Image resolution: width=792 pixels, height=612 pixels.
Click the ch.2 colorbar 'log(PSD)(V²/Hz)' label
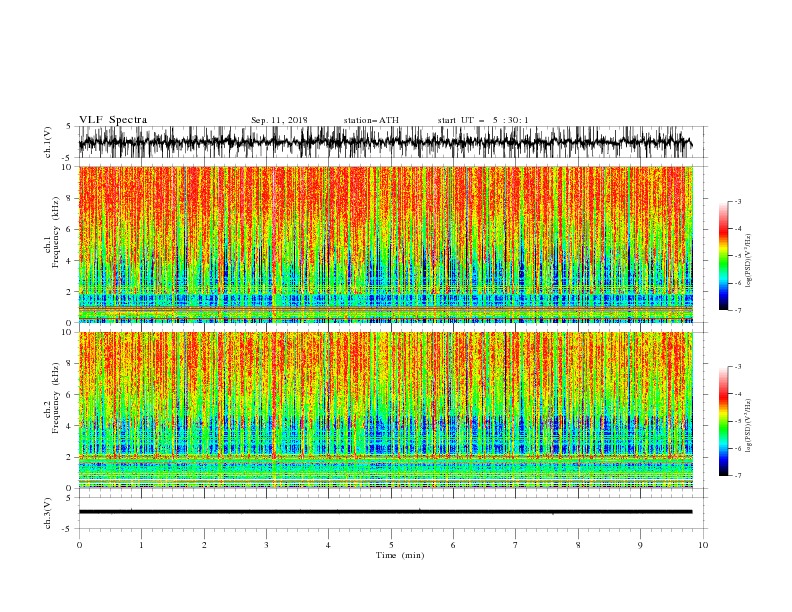coord(749,425)
